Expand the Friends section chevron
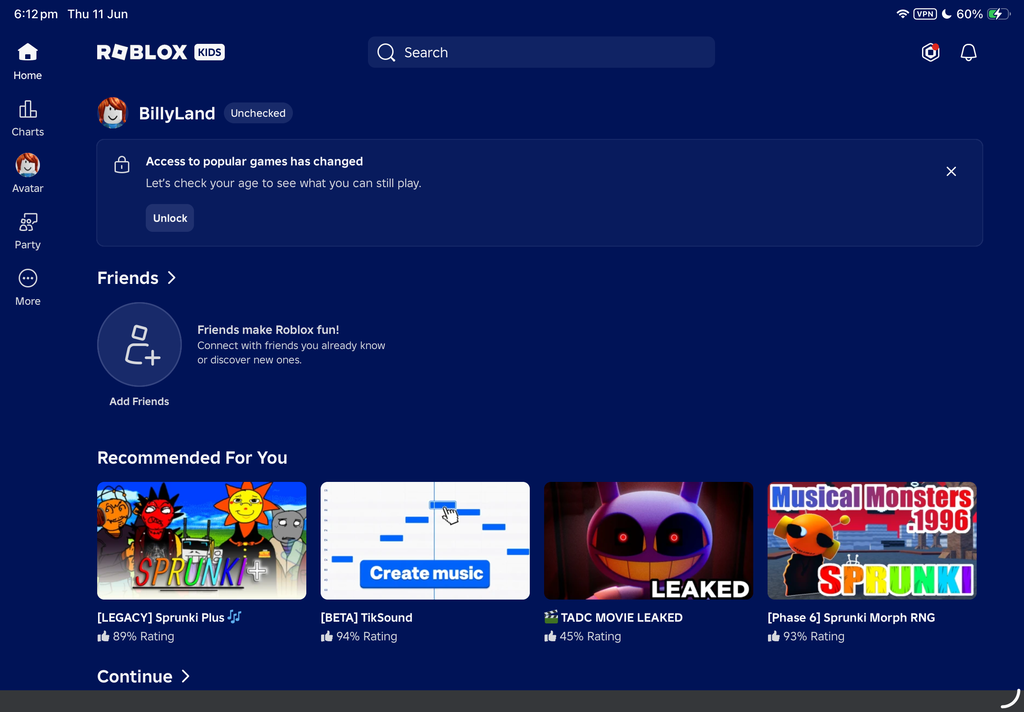The width and height of the screenshot is (1024, 712). click(172, 278)
